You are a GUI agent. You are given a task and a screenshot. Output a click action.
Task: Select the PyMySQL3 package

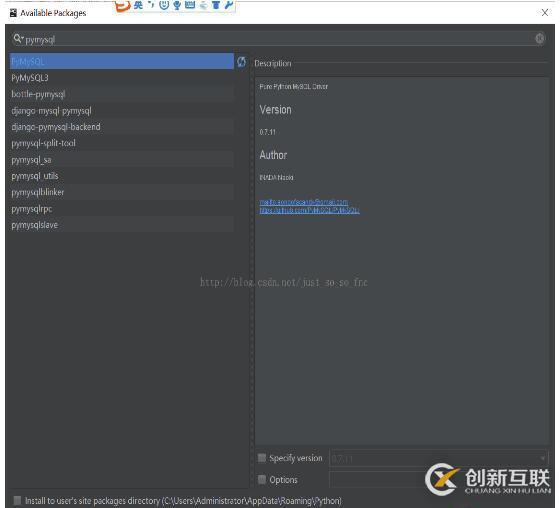[122, 78]
